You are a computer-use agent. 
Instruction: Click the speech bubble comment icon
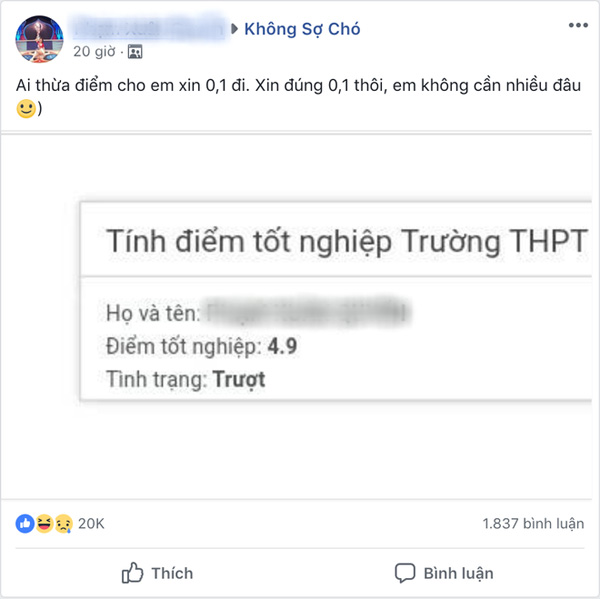click(405, 573)
